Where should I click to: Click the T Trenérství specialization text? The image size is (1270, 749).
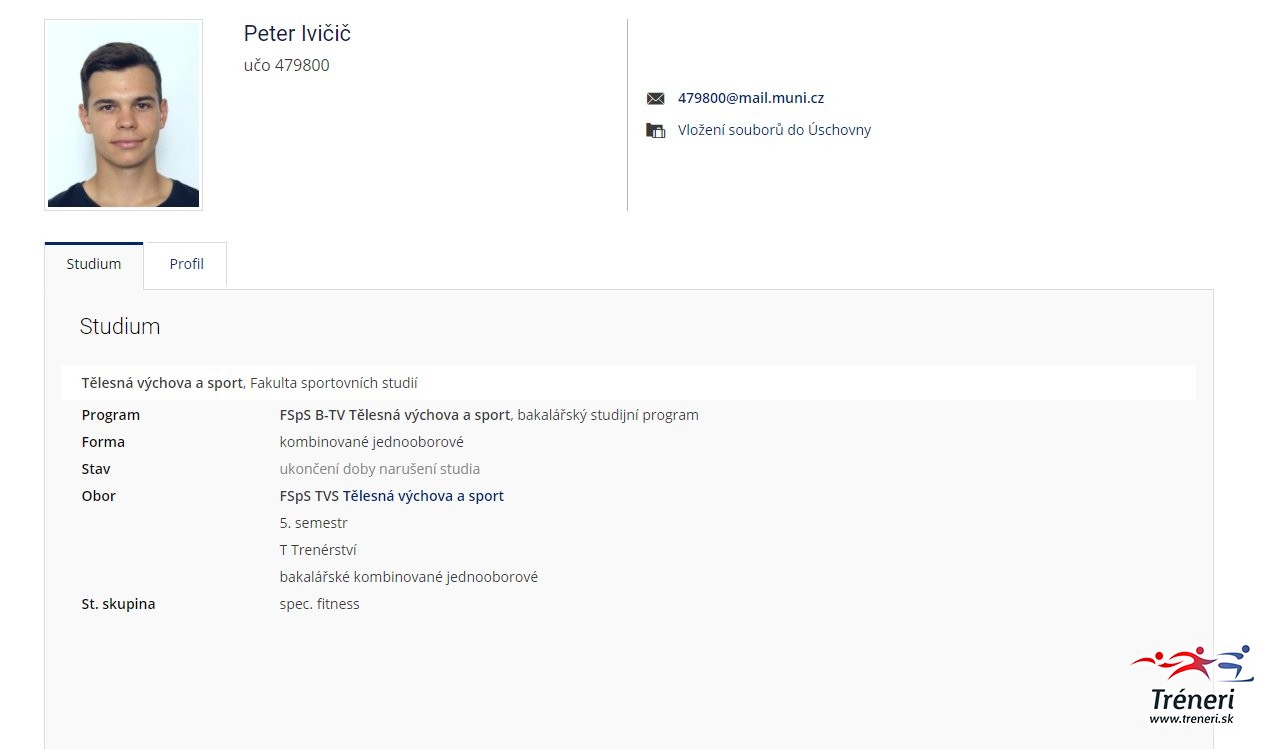coord(318,550)
